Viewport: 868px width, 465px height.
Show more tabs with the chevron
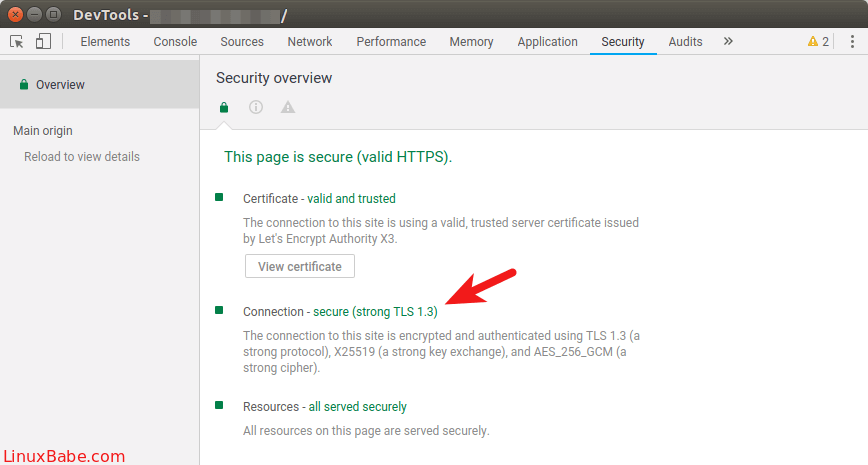(x=728, y=42)
